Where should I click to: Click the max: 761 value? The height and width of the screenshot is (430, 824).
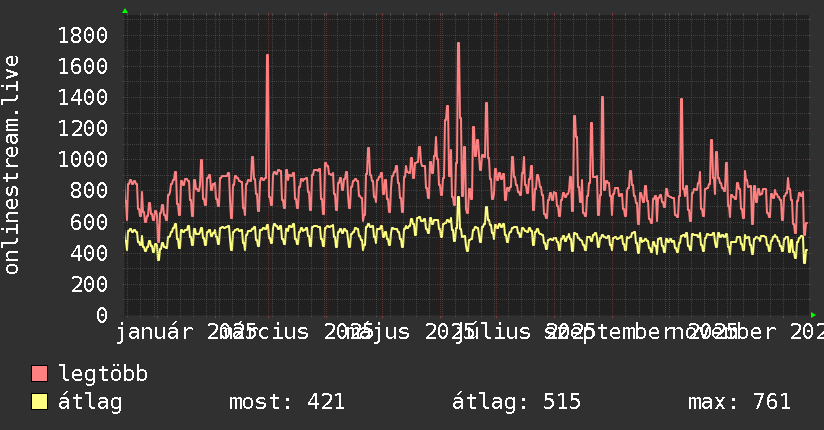[x=739, y=402]
